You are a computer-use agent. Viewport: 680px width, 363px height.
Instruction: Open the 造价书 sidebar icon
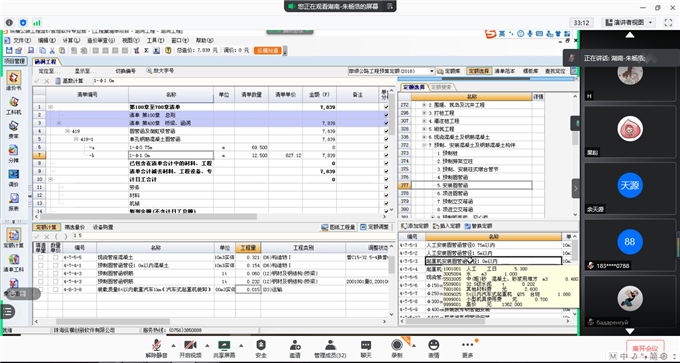click(14, 78)
